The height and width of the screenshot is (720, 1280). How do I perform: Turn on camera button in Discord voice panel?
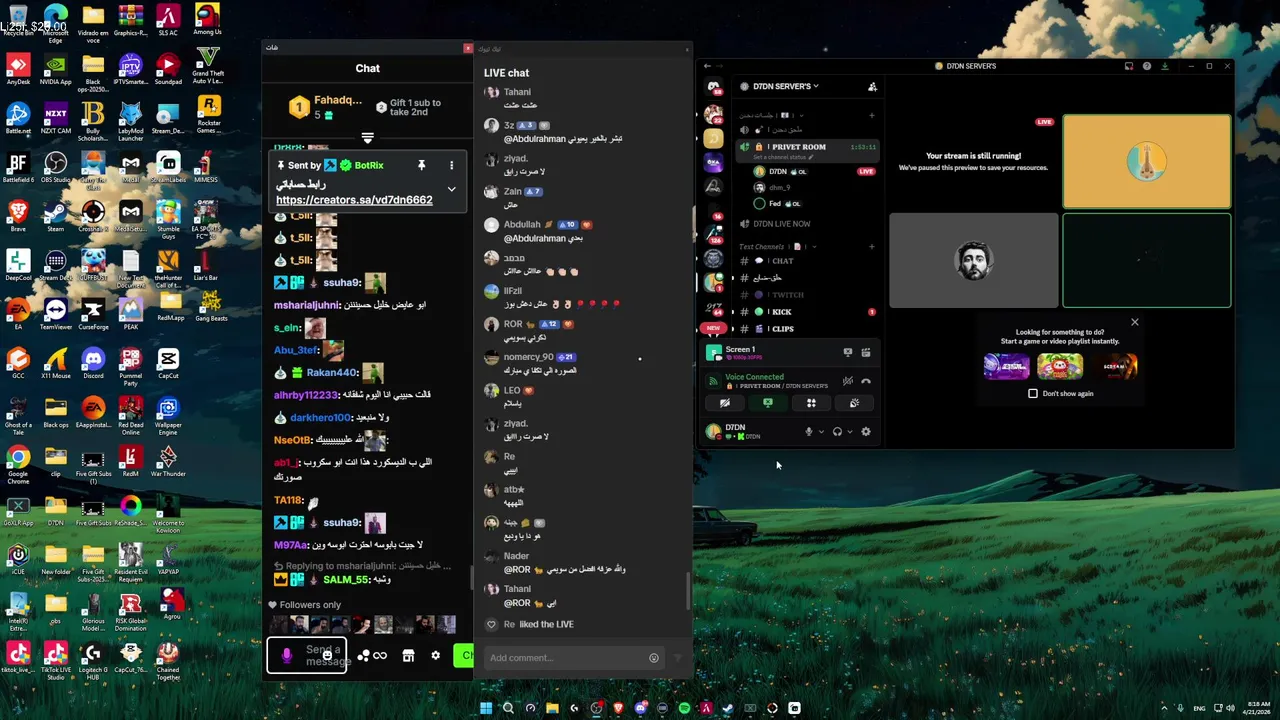coord(725,403)
